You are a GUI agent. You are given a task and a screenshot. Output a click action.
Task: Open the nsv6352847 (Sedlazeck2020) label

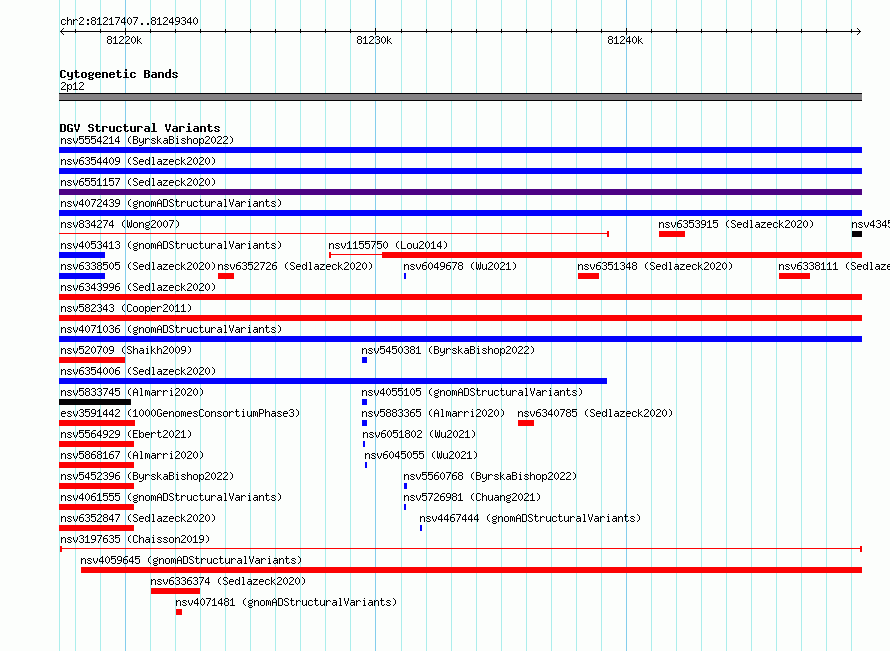(138, 518)
